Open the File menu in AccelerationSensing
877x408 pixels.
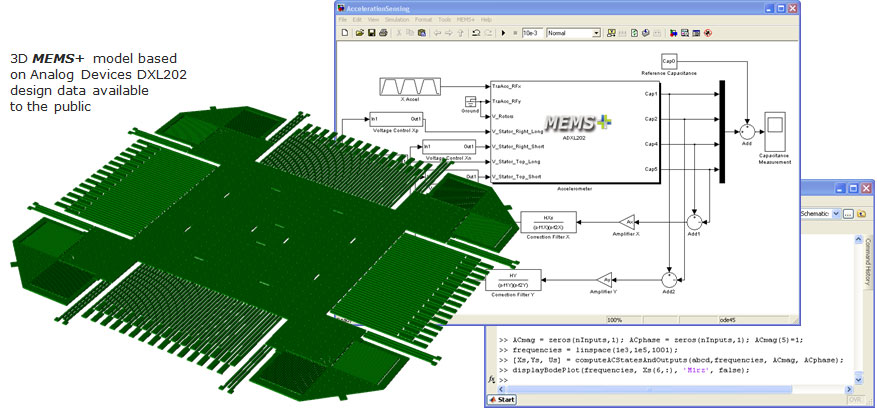pyautogui.click(x=342, y=19)
